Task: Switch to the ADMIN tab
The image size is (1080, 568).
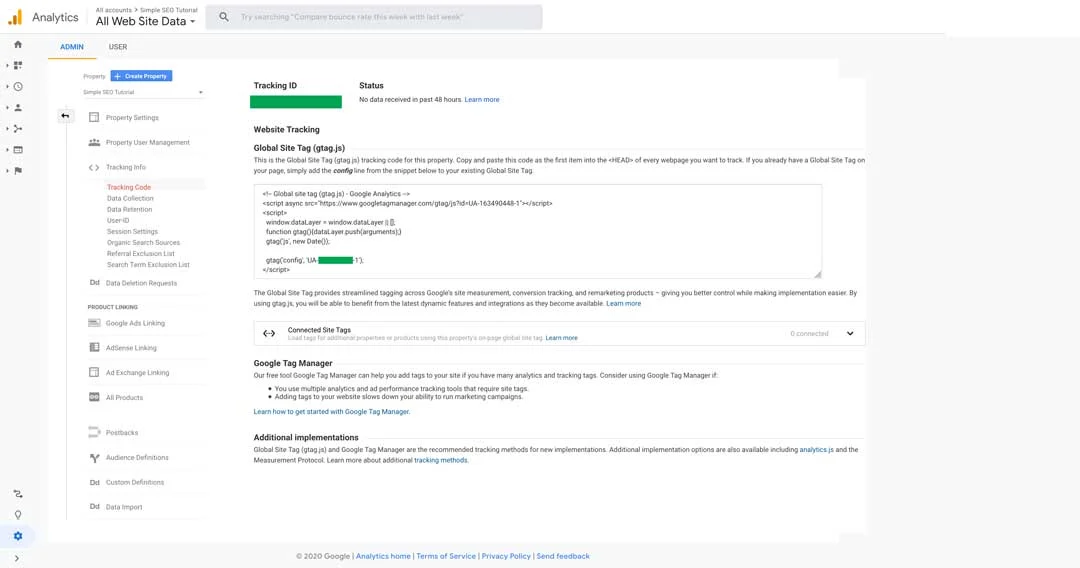Action: click(x=72, y=47)
